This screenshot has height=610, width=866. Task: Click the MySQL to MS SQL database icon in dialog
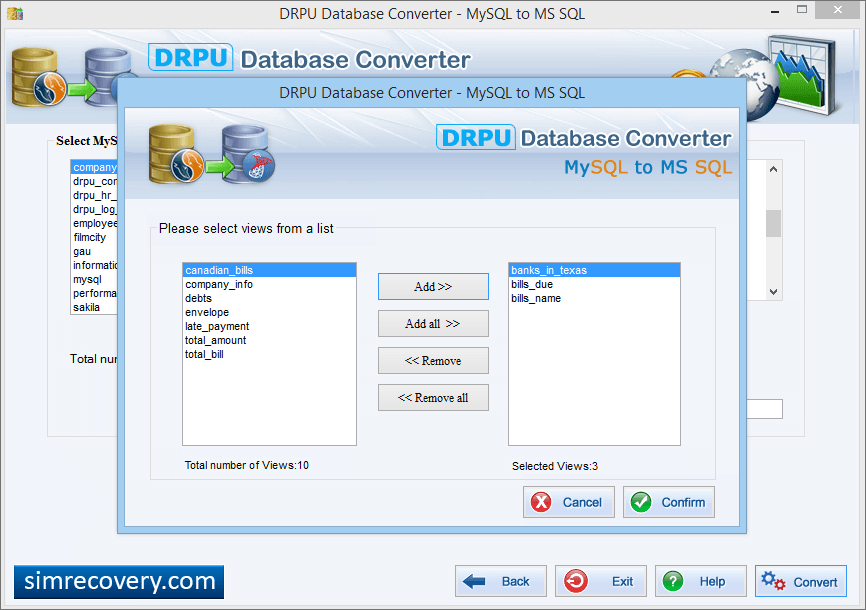(212, 154)
